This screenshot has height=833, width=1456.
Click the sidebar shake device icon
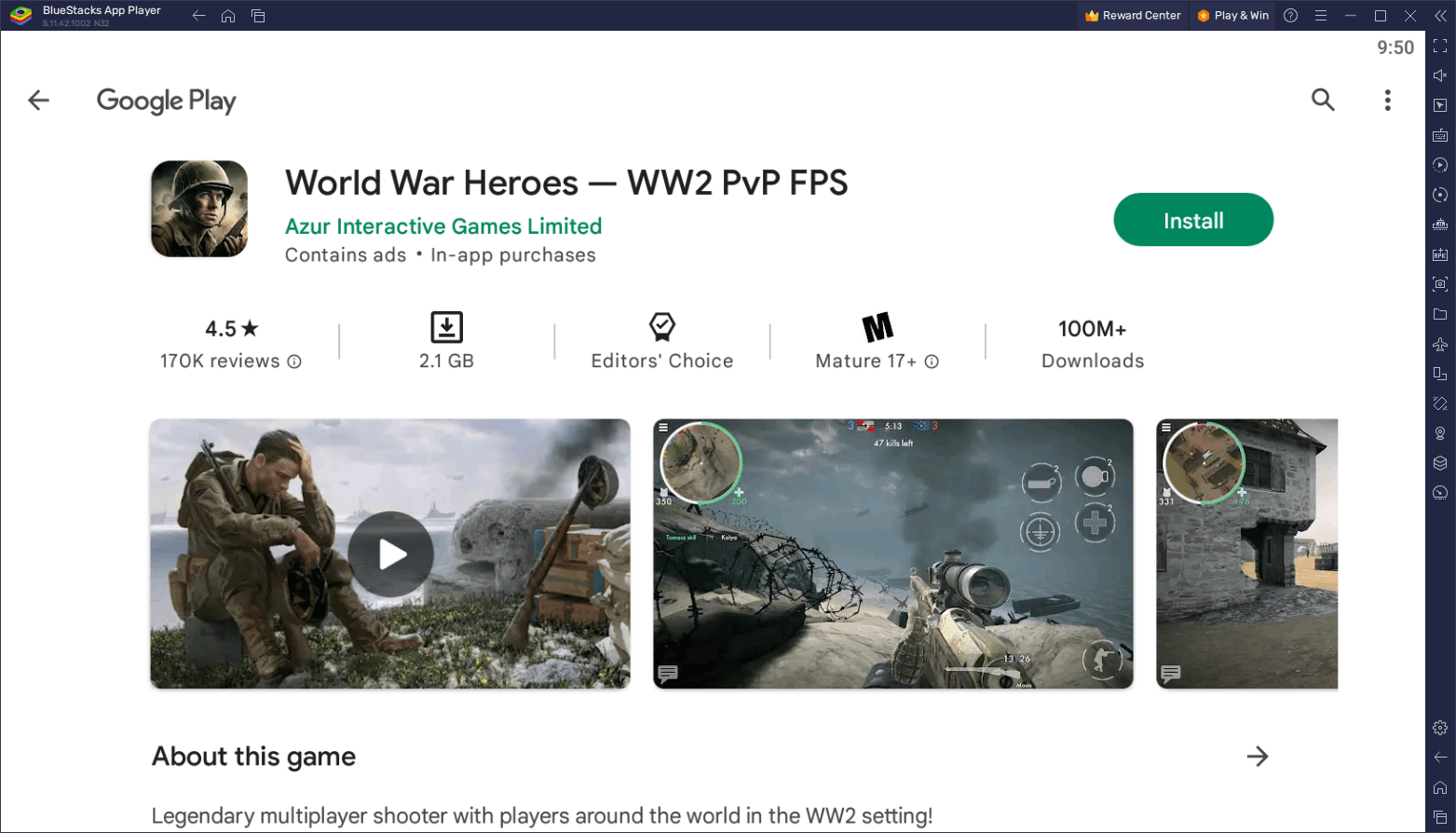[1440, 403]
